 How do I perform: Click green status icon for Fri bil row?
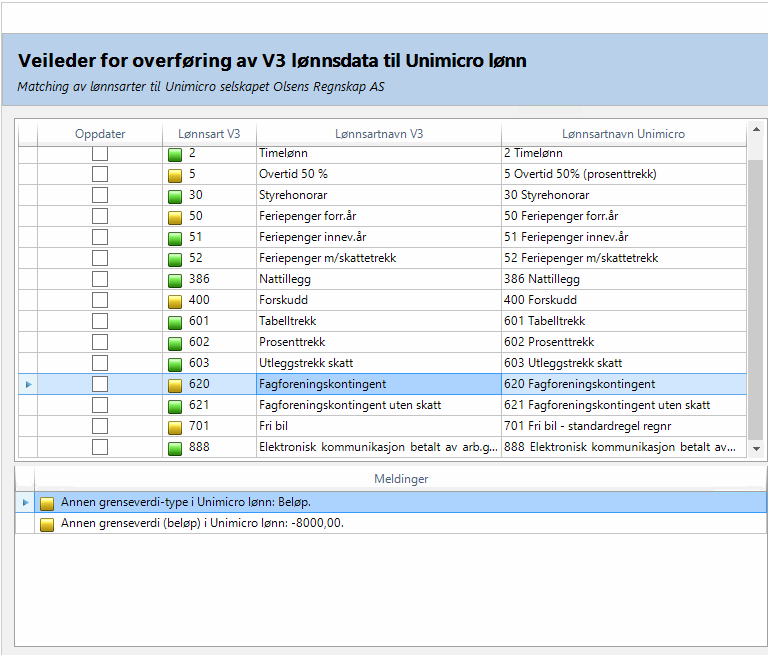coord(175,426)
